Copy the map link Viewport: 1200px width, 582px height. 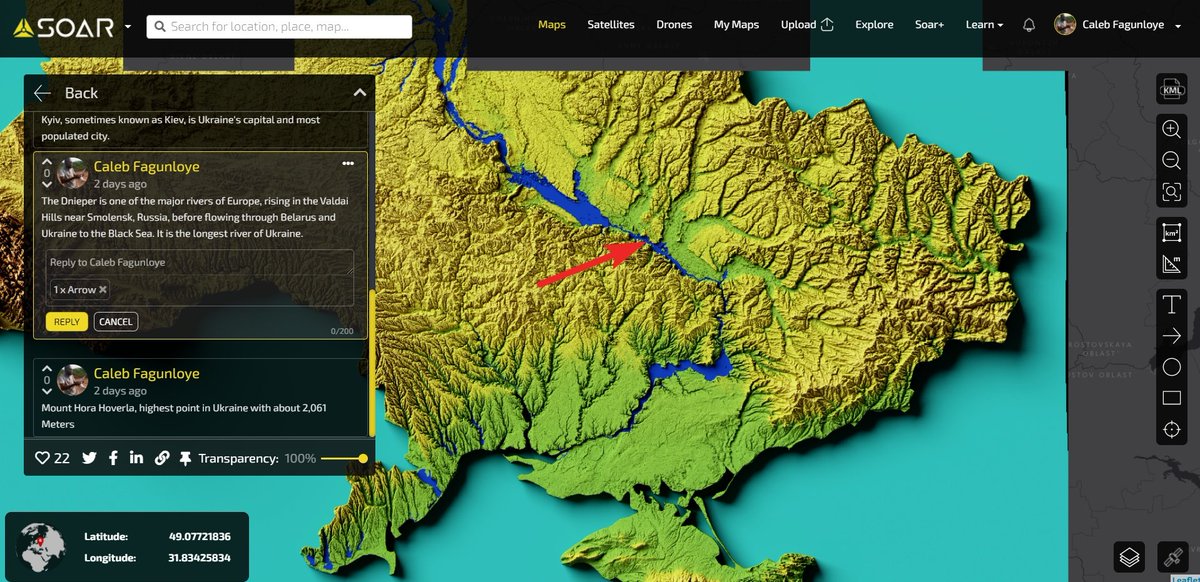coord(161,458)
